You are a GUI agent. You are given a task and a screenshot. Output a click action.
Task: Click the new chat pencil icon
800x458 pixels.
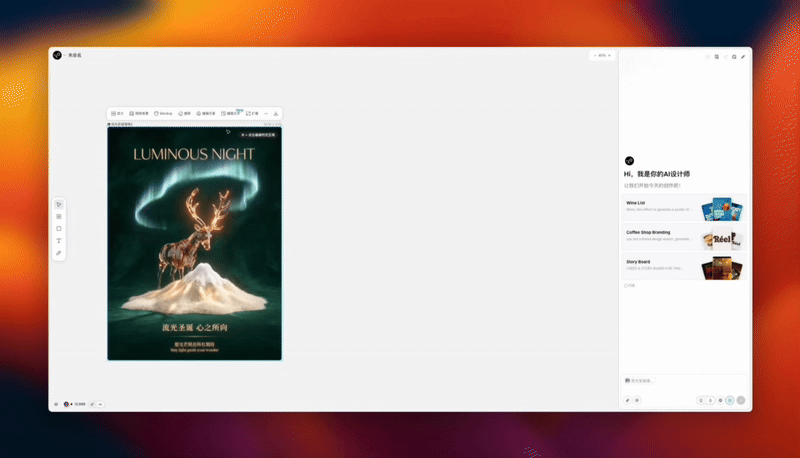coord(743,57)
